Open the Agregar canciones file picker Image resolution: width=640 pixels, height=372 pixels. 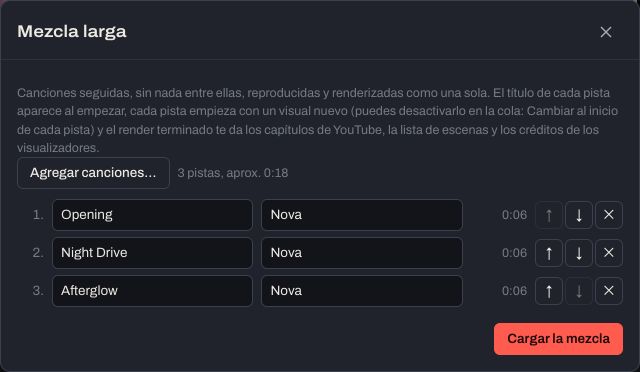(93, 173)
